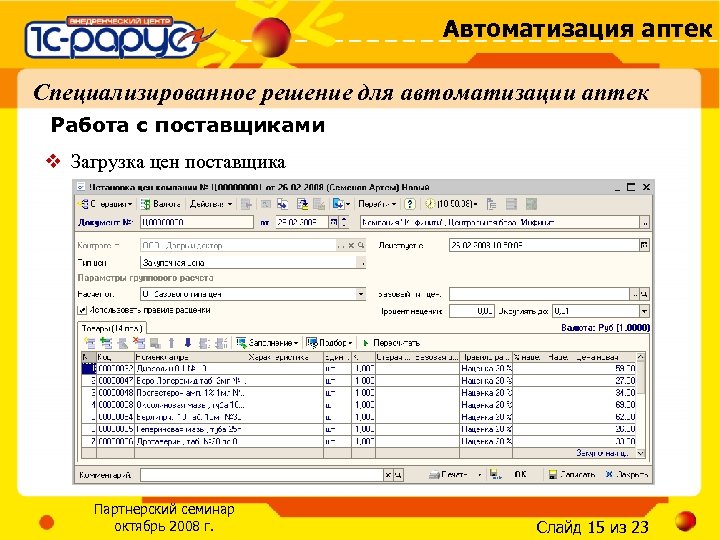This screenshot has height=540, width=720.
Task: Click price cell 59.00 in first row
Action: point(625,368)
